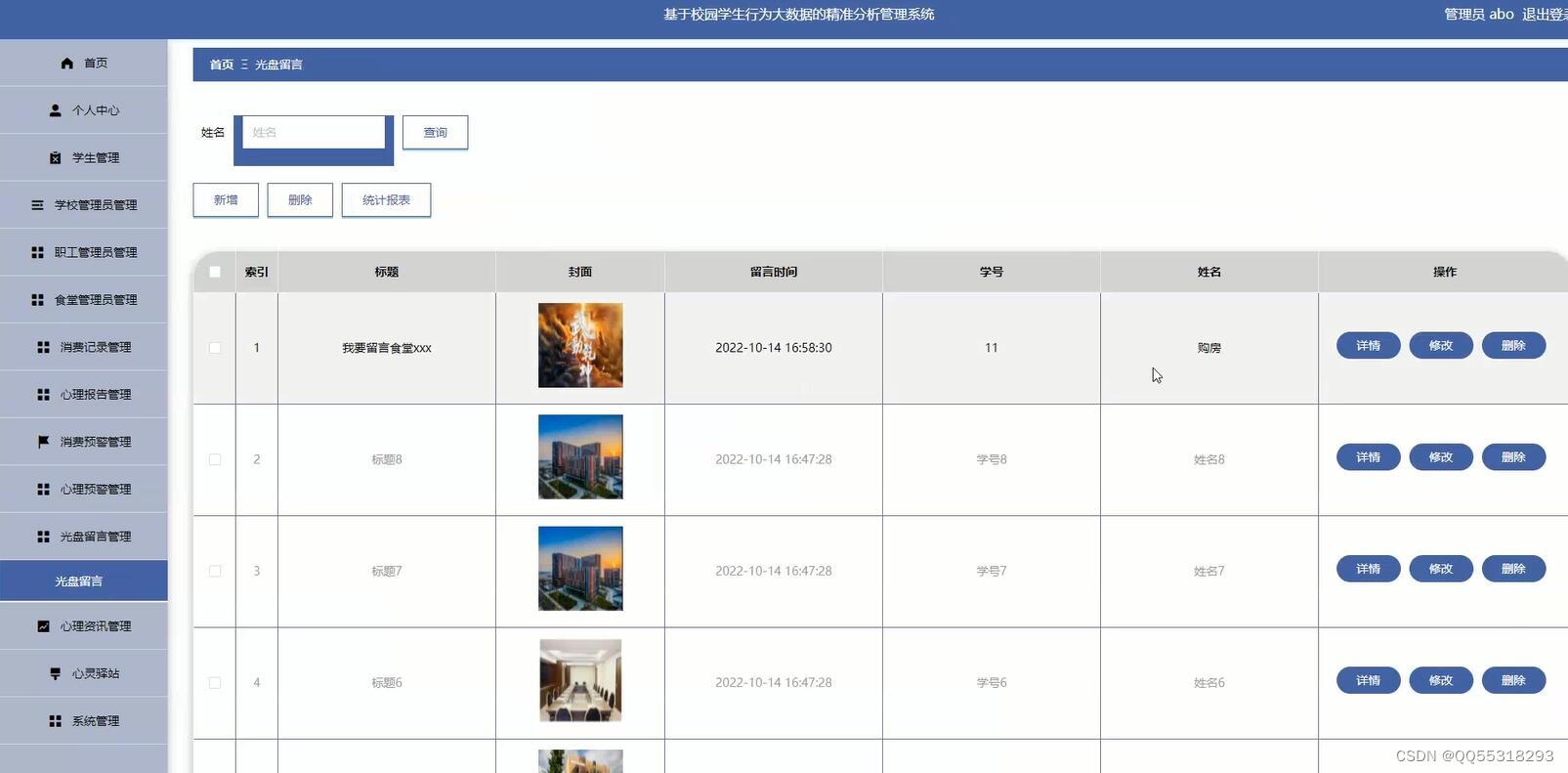Open the 统计报表 button
Viewport: 1568px width, 773px height.
[386, 200]
